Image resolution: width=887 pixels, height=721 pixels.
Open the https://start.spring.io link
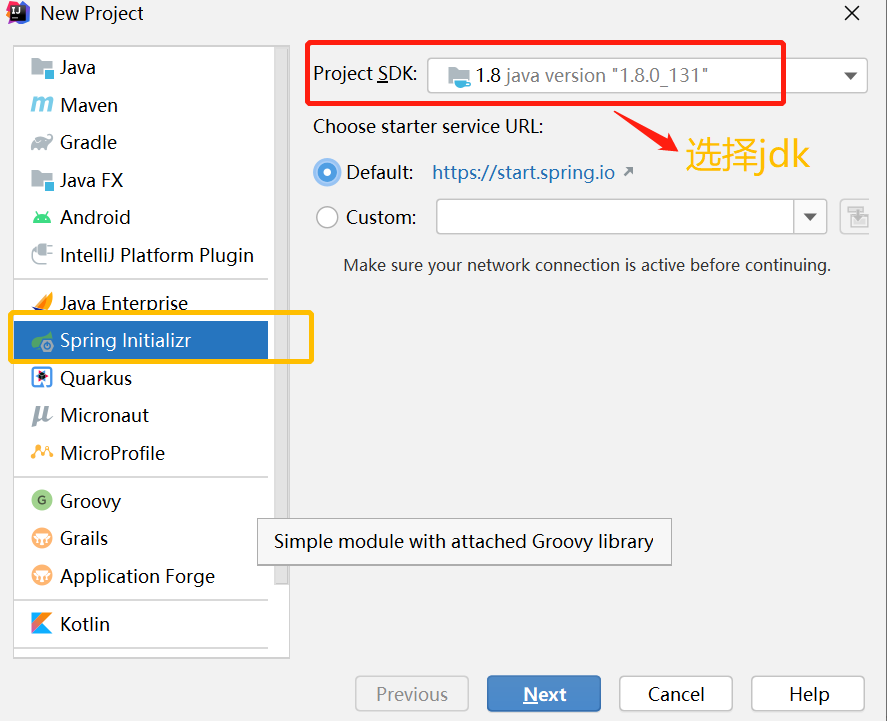(x=523, y=172)
